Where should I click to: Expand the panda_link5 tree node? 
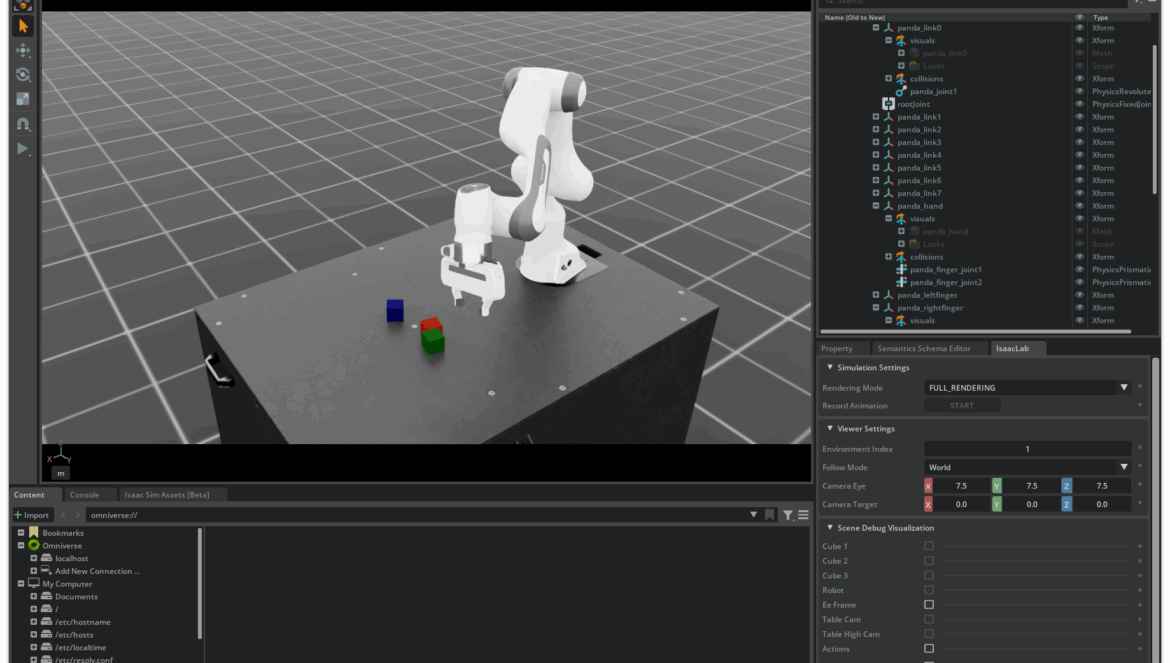coord(876,168)
